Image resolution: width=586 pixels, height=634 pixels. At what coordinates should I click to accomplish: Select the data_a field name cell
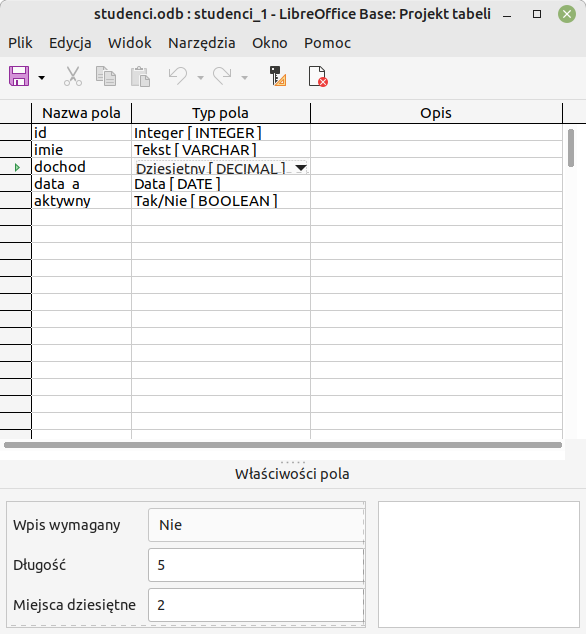[x=81, y=184]
